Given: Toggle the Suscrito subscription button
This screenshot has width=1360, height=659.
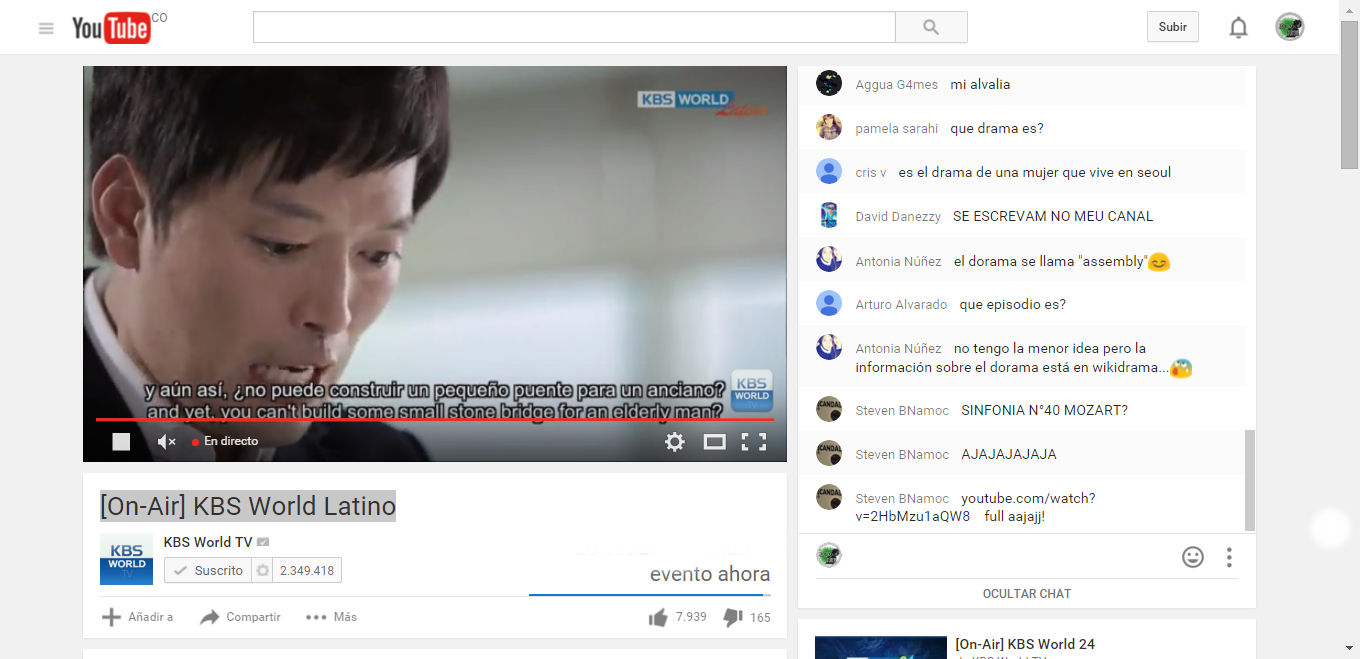Looking at the screenshot, I should tap(208, 570).
